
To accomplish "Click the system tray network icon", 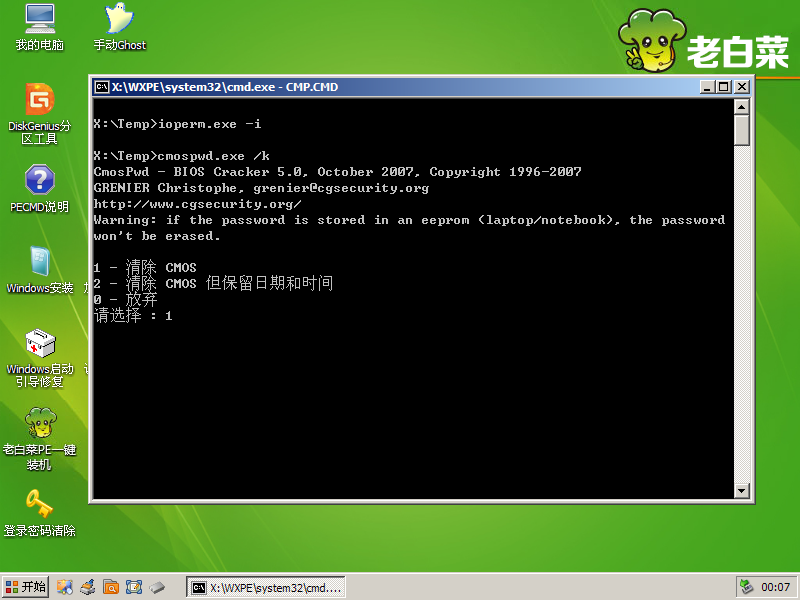I will (x=746, y=587).
